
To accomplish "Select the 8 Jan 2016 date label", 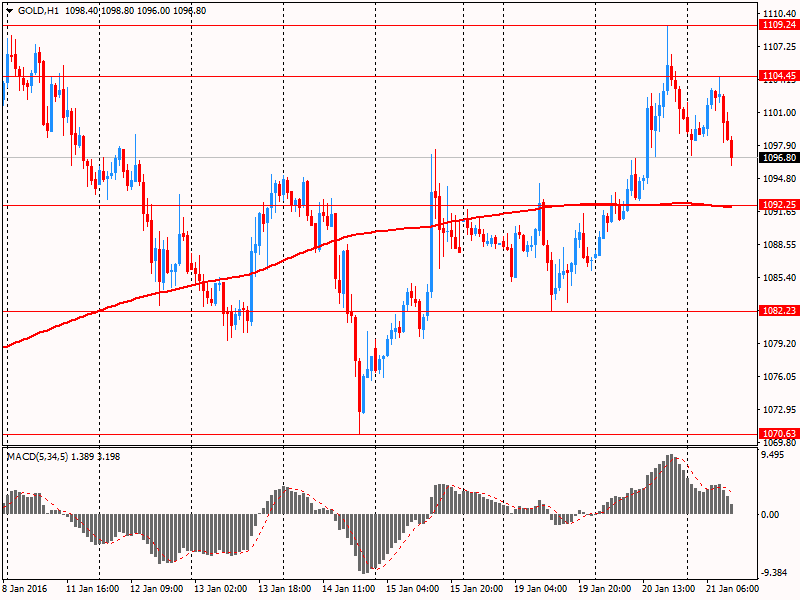I will 24,588.
